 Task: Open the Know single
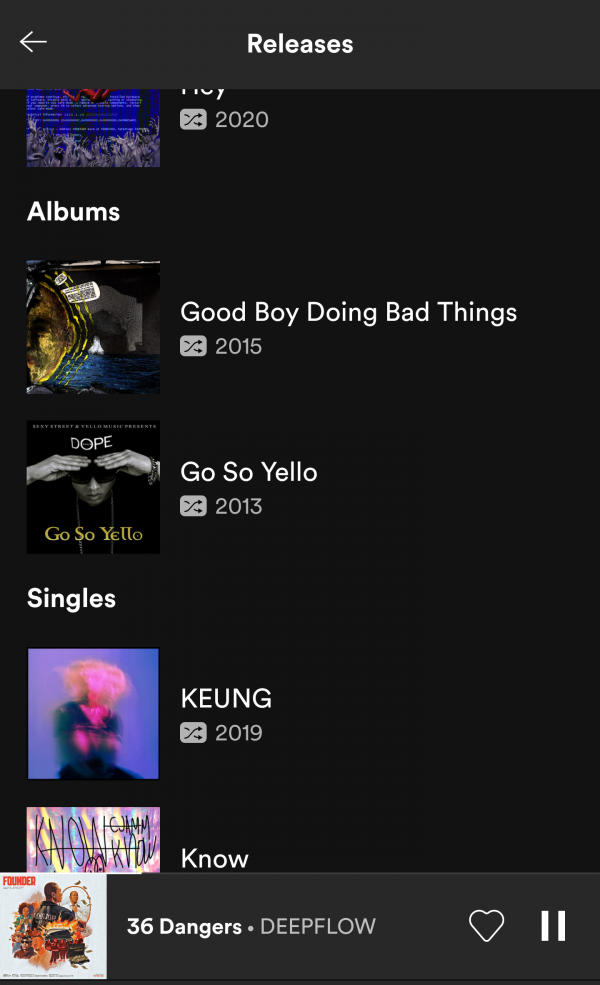(214, 858)
